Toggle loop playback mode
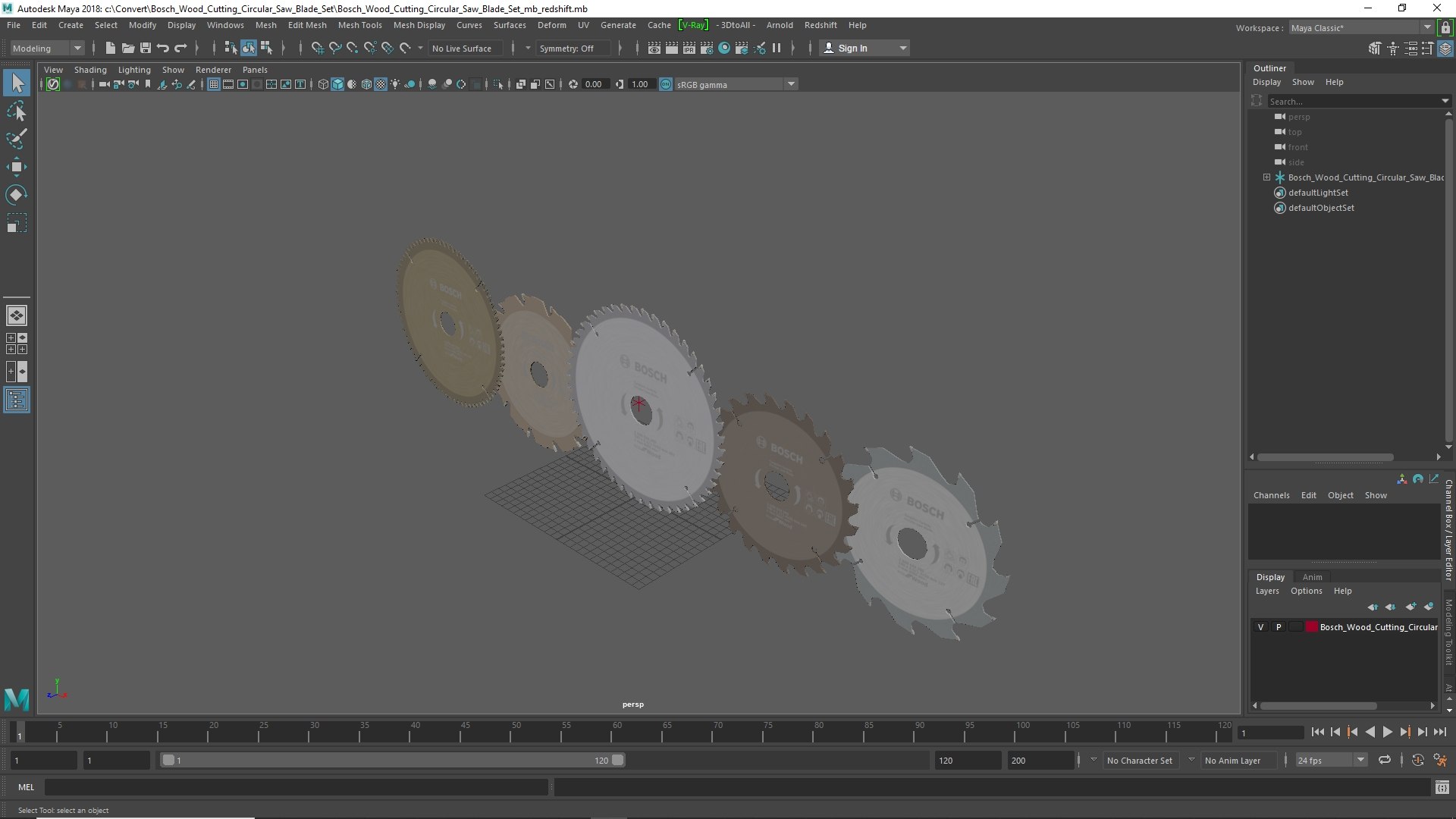Viewport: 1456px width, 819px height. coord(1385,760)
